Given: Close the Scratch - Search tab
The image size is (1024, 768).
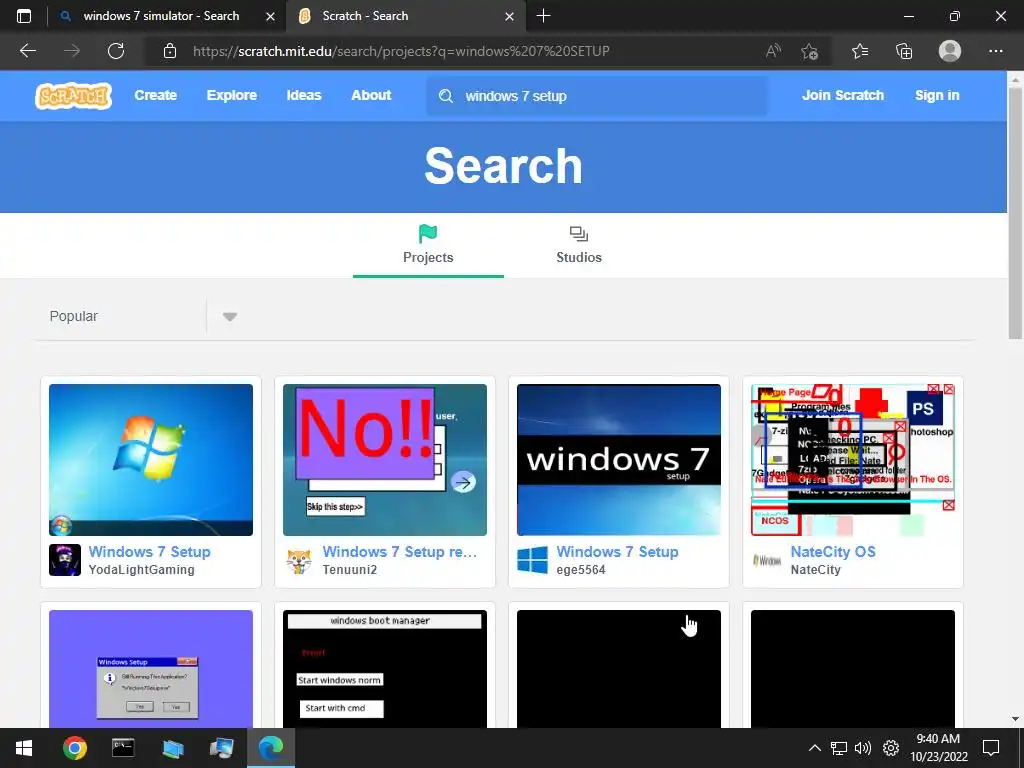Looking at the screenshot, I should (x=509, y=16).
